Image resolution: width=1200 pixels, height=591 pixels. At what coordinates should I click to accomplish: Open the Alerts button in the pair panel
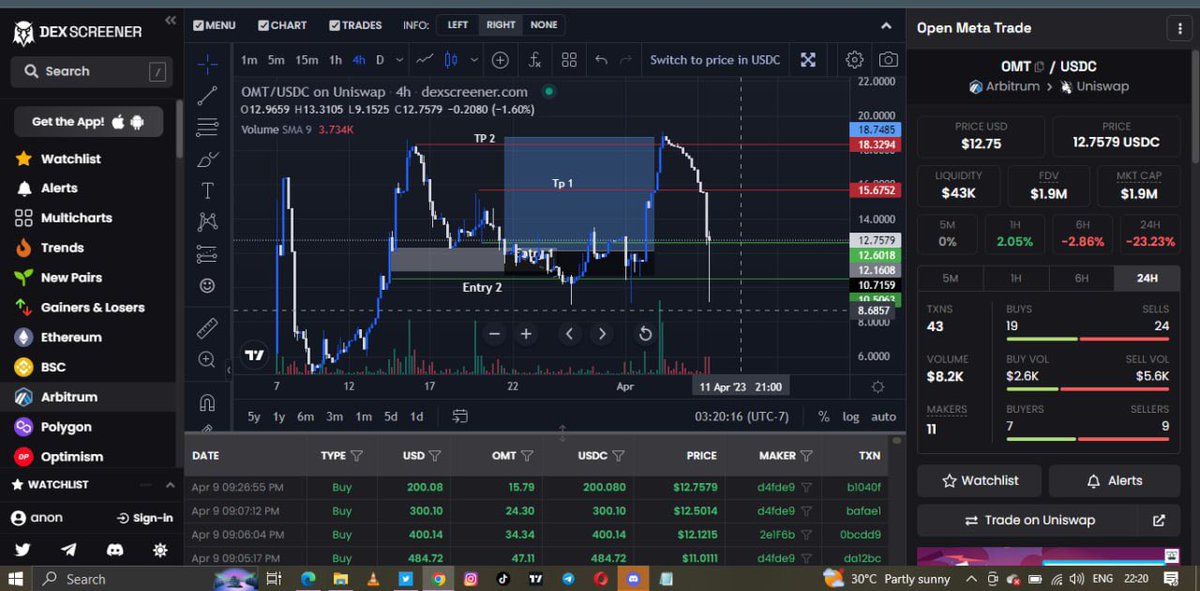point(1115,481)
